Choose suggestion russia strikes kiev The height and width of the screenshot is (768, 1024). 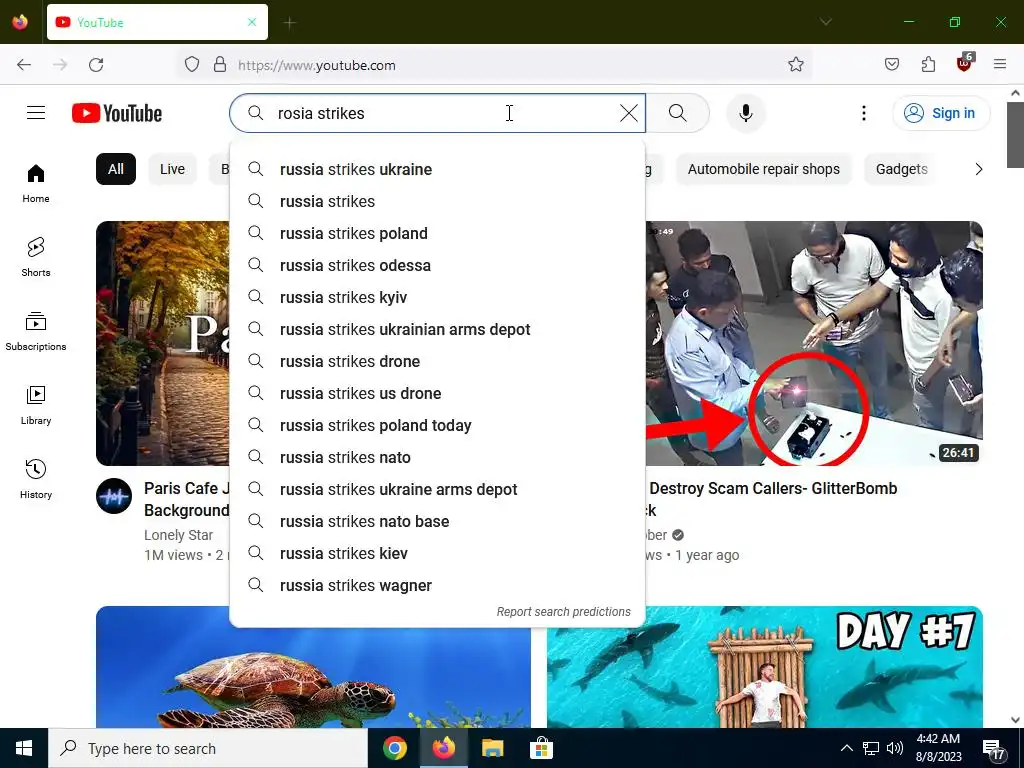point(438,553)
